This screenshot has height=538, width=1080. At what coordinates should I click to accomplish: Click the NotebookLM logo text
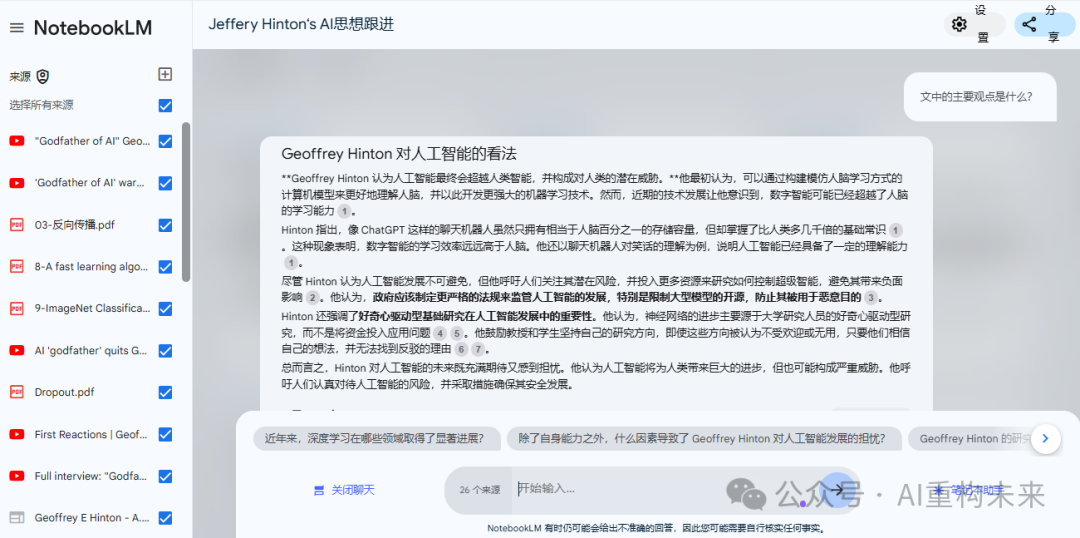pos(93,28)
